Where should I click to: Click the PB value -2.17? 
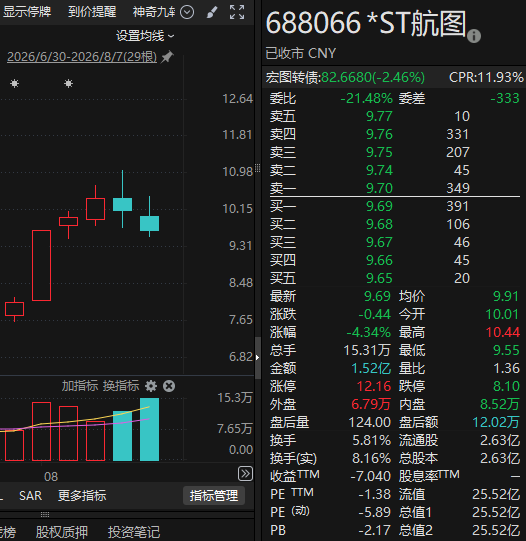pyautogui.click(x=375, y=530)
